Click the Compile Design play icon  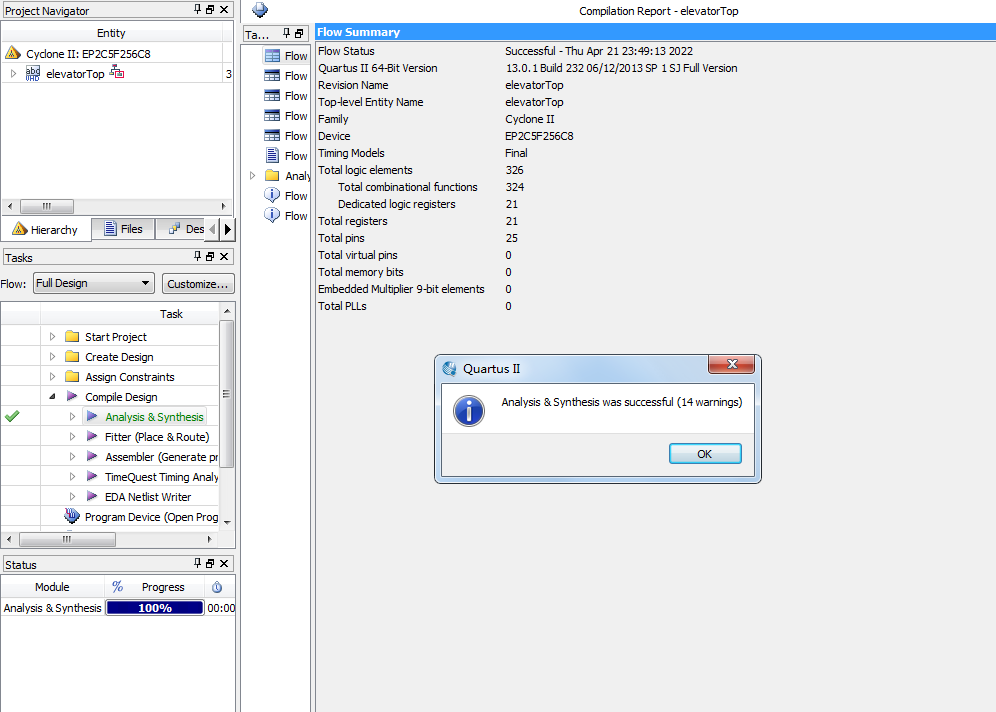pyautogui.click(x=72, y=396)
